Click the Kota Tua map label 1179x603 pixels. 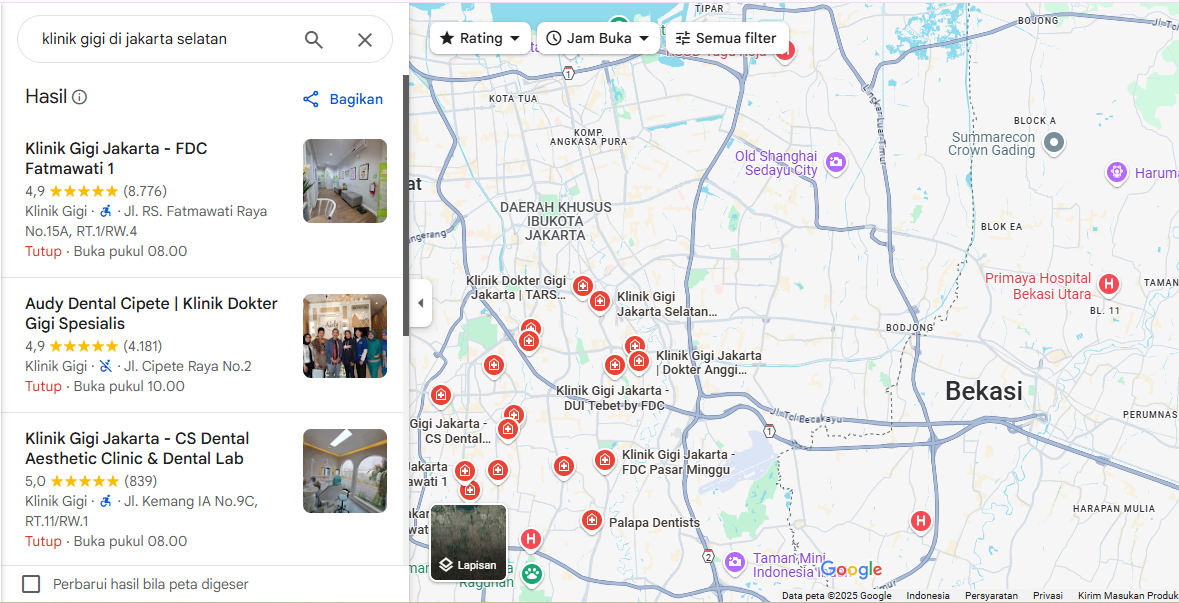[x=513, y=98]
